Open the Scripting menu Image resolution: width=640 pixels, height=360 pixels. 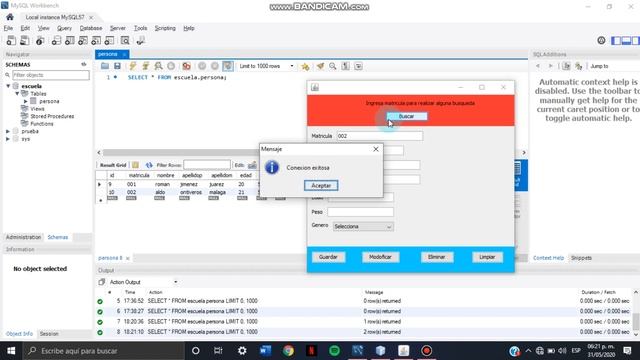165,28
